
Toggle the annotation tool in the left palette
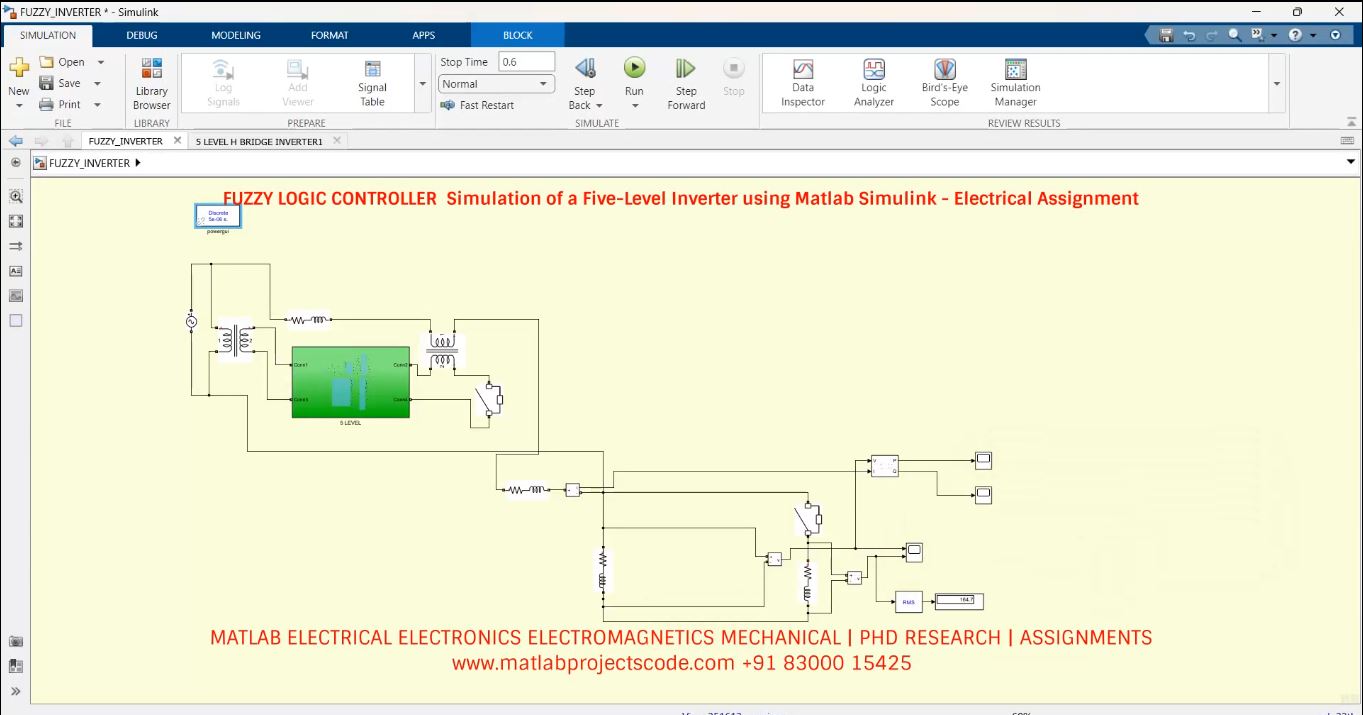tap(15, 270)
